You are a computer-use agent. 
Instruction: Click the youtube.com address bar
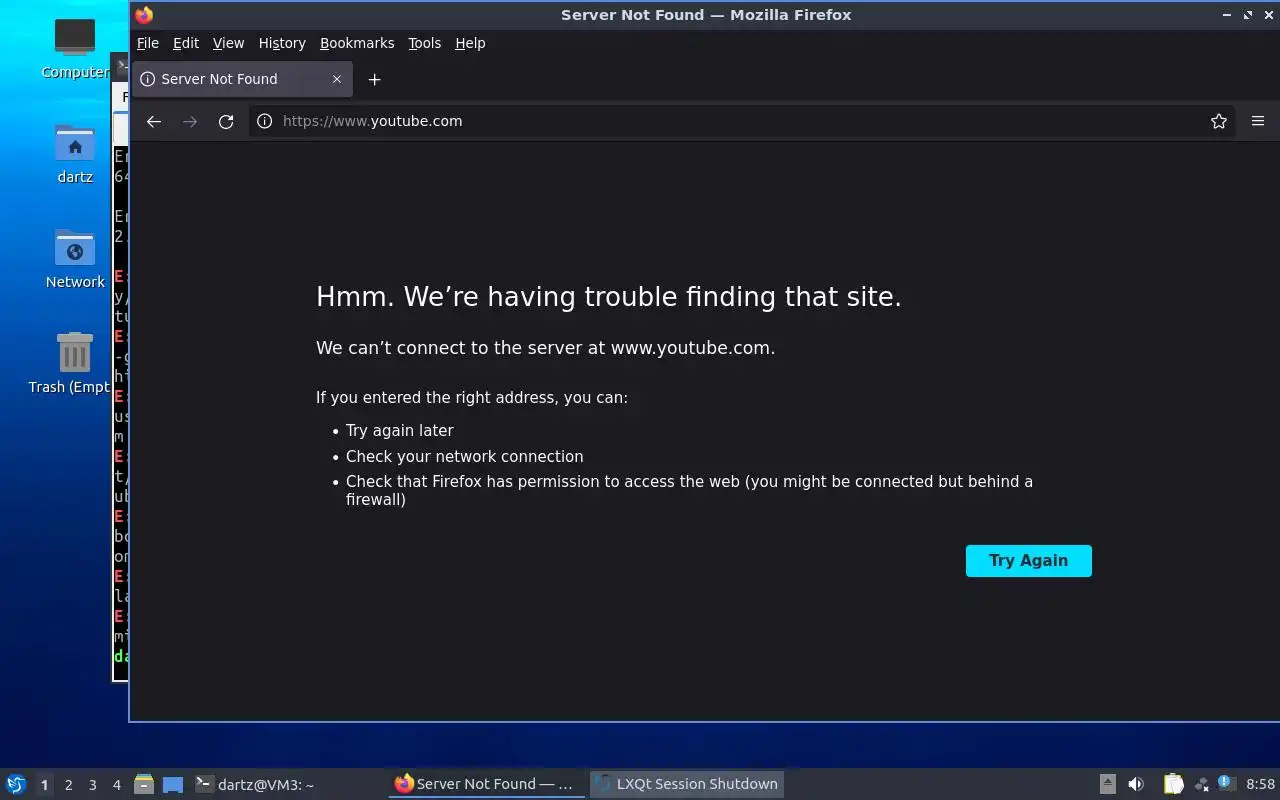(740, 121)
